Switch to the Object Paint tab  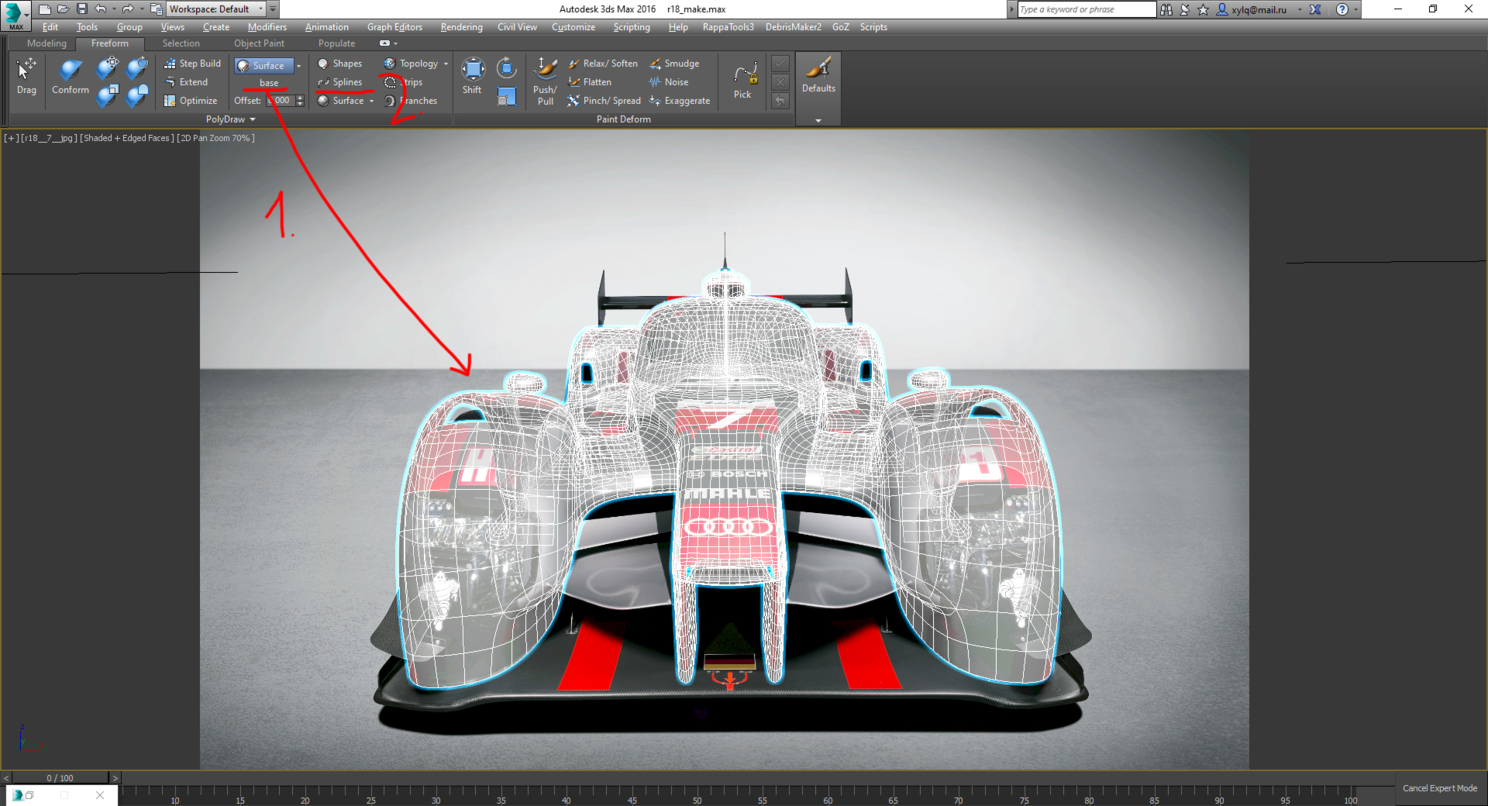click(259, 44)
